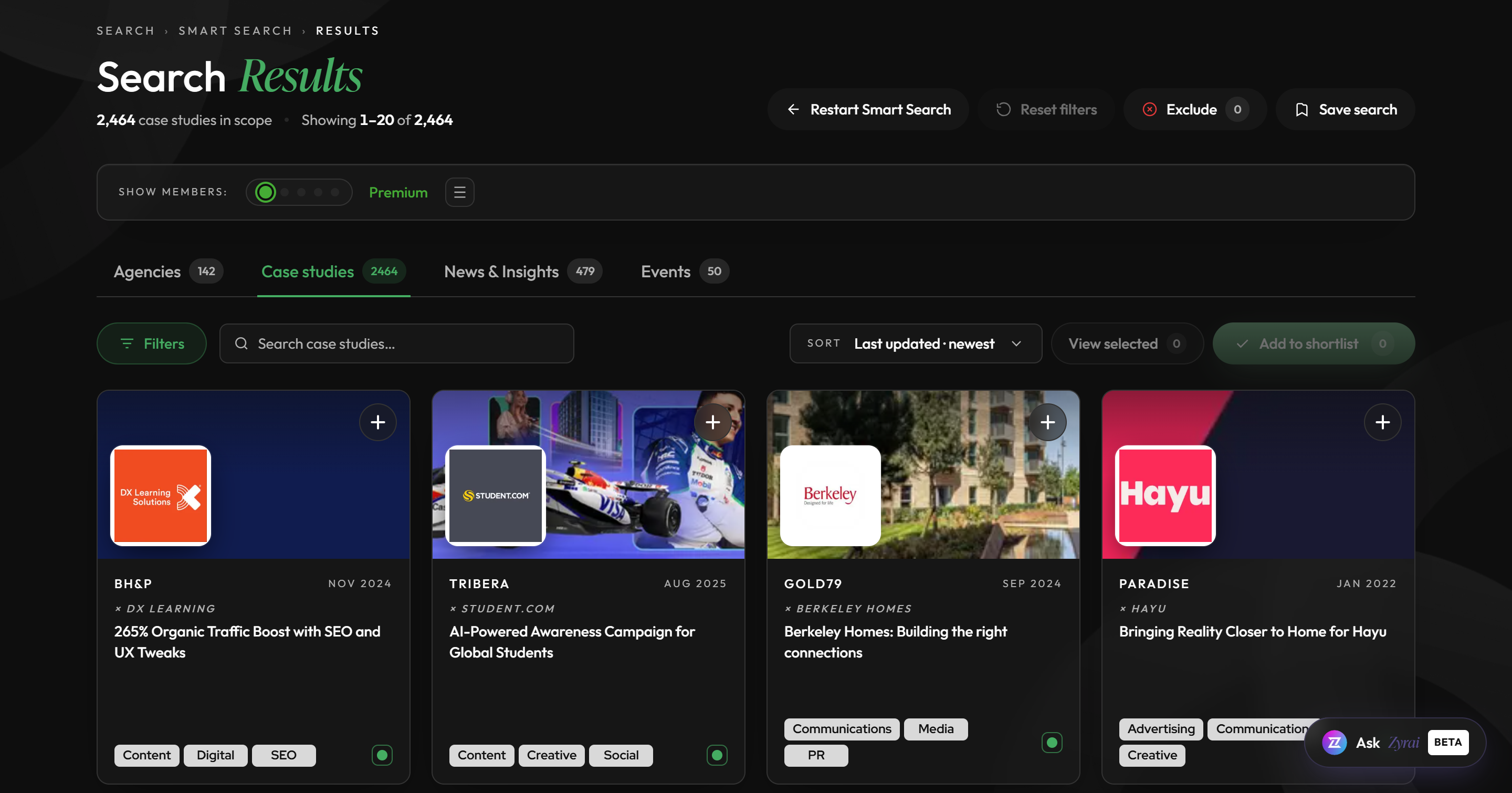Viewport: 1512px width, 793px height.
Task: Focus the Search case studies field
Action: pos(397,343)
